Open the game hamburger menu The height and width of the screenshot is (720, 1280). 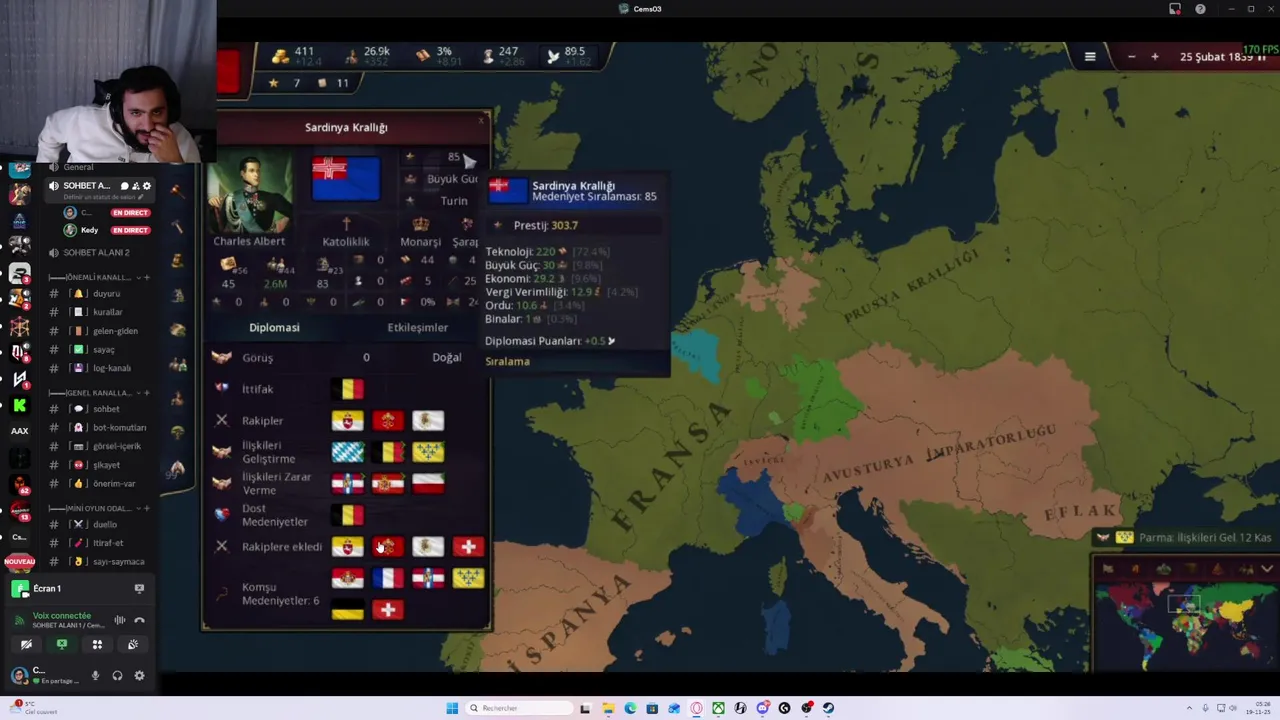click(1090, 57)
